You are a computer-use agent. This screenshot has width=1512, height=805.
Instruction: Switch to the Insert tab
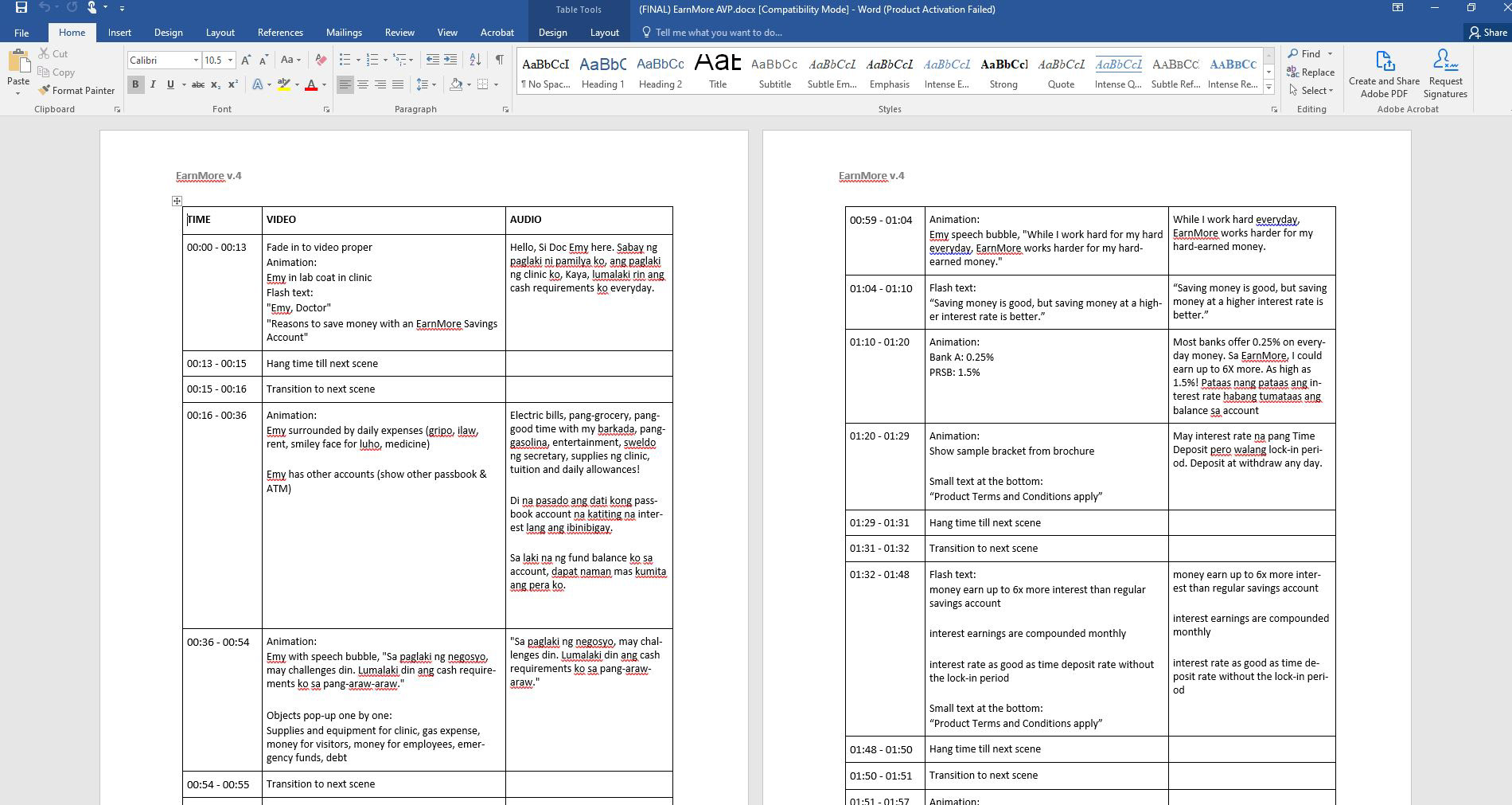(x=119, y=33)
